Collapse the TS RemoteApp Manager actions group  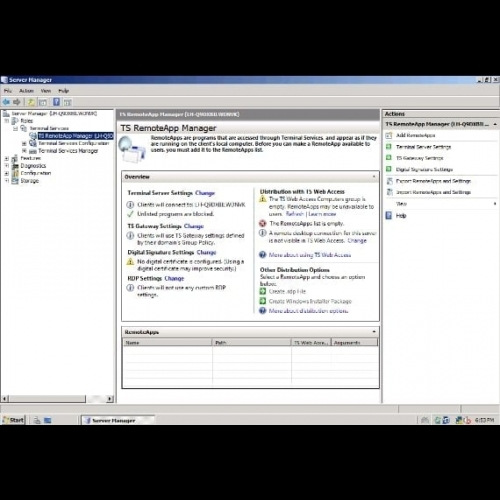(x=495, y=124)
